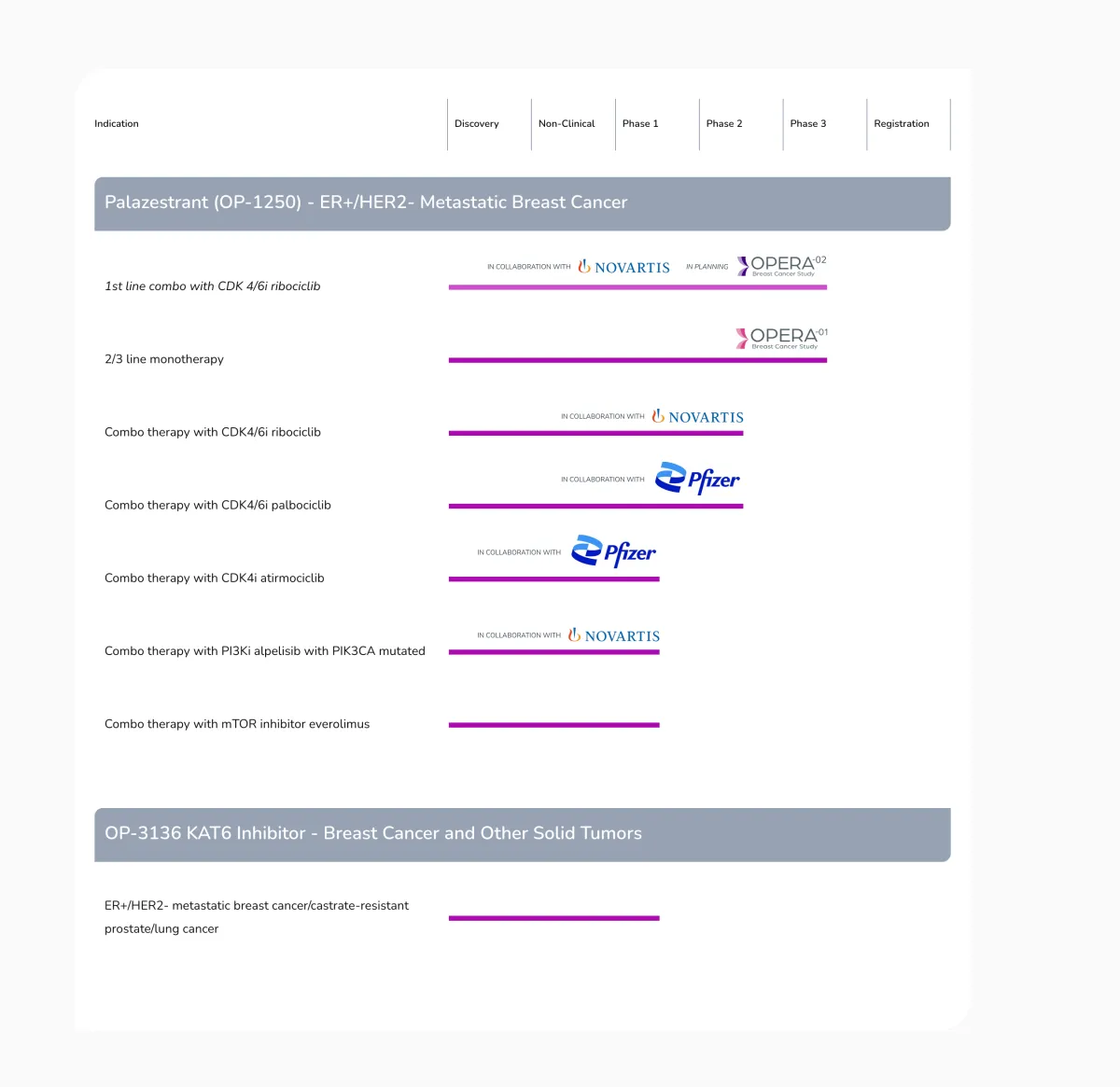
Task: Select the Phase 2 column header
Action: pyautogui.click(x=724, y=124)
